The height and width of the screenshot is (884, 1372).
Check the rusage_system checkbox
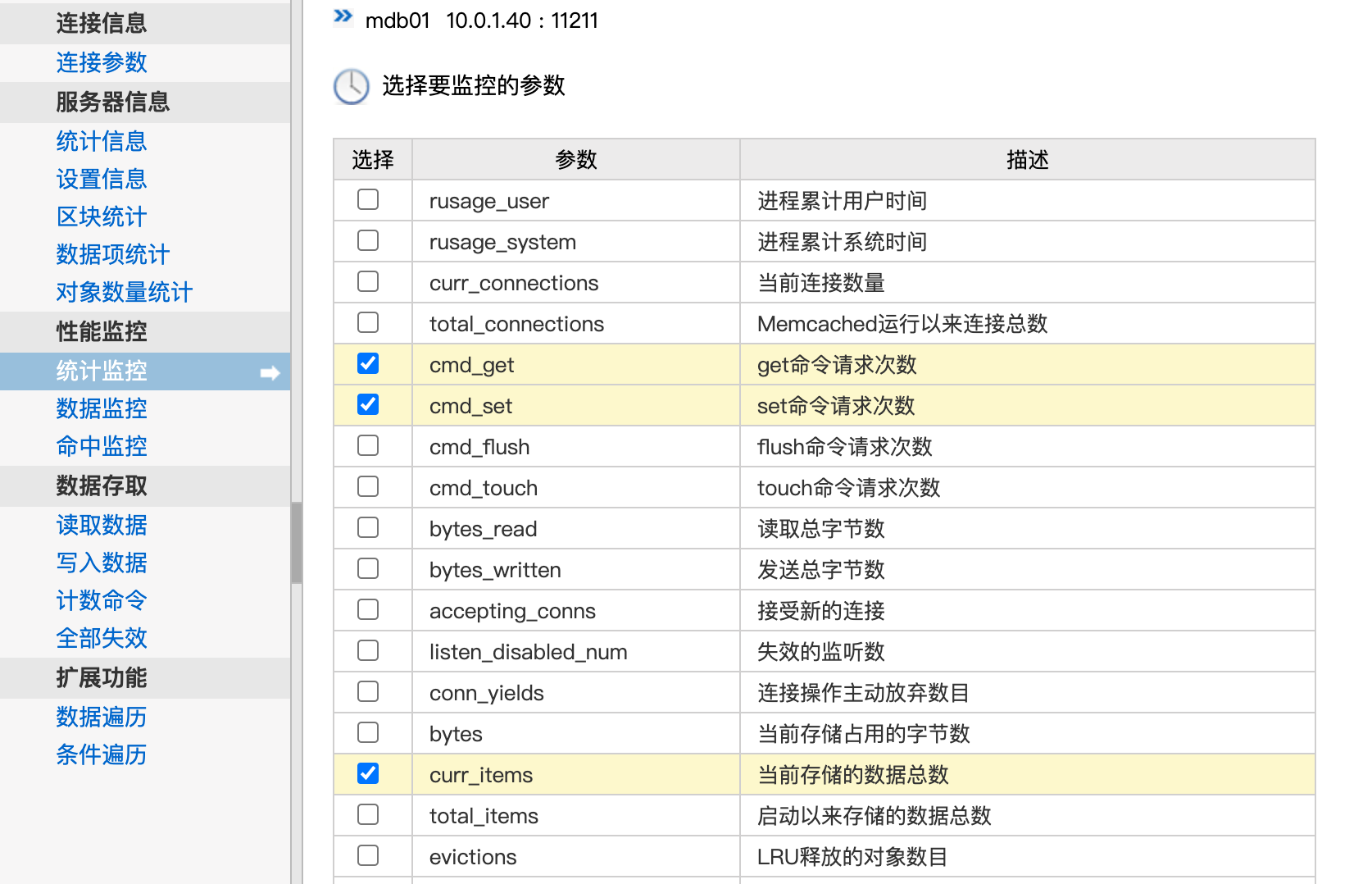[368, 240]
